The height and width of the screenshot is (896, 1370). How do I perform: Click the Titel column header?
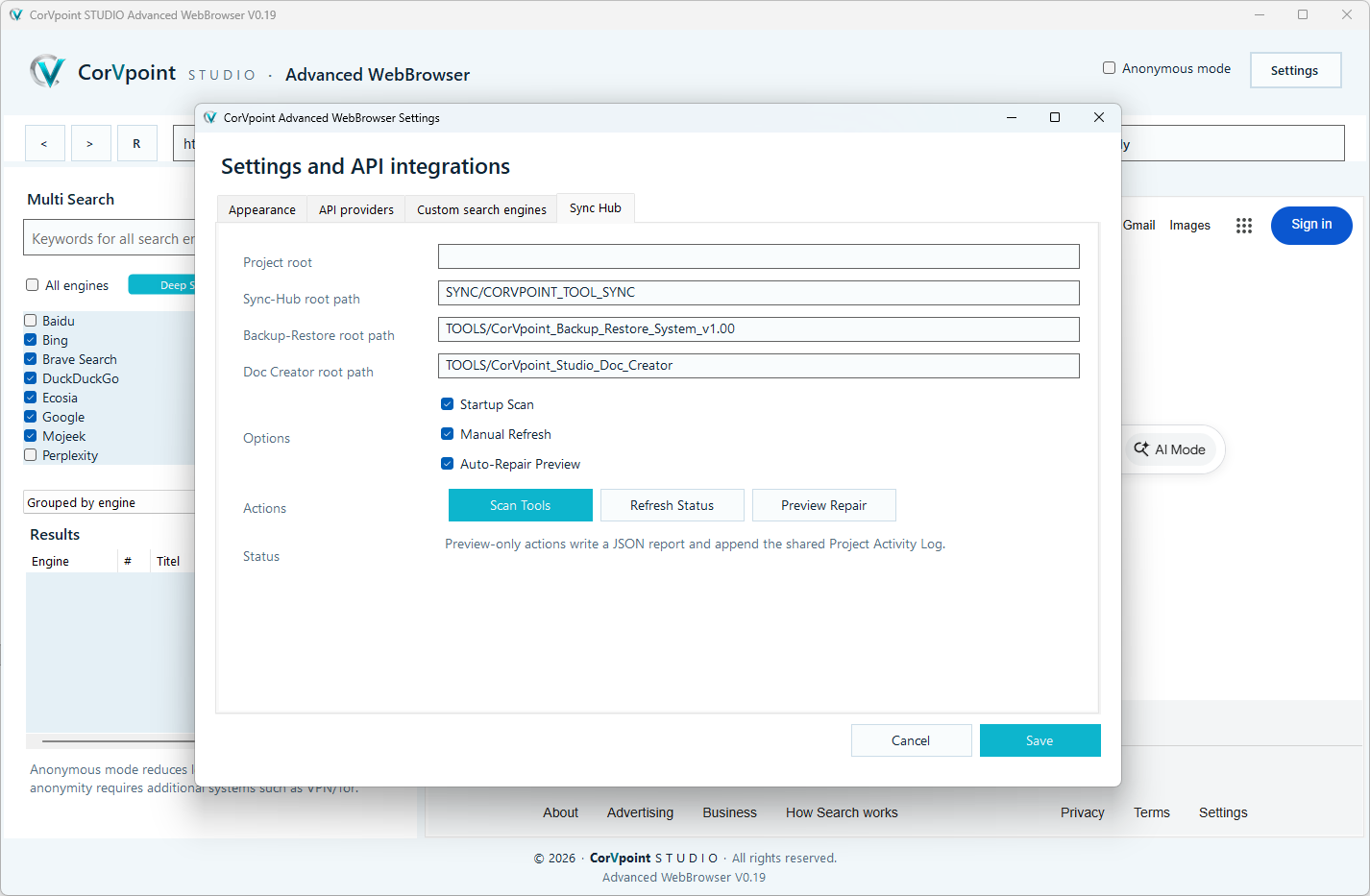click(x=173, y=561)
